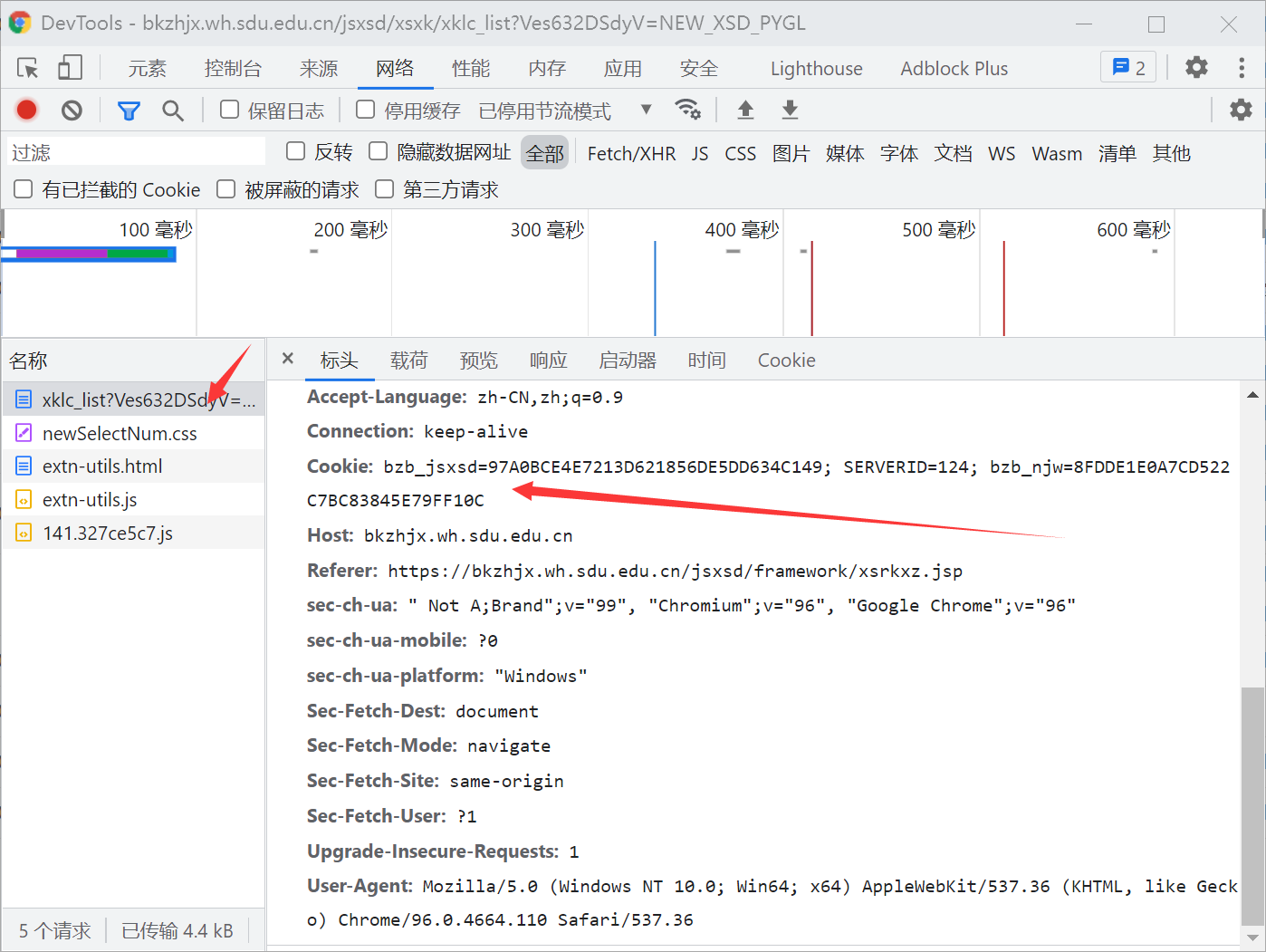Toggle the device toolbar icon
This screenshot has height=952, width=1266.
tap(70, 68)
